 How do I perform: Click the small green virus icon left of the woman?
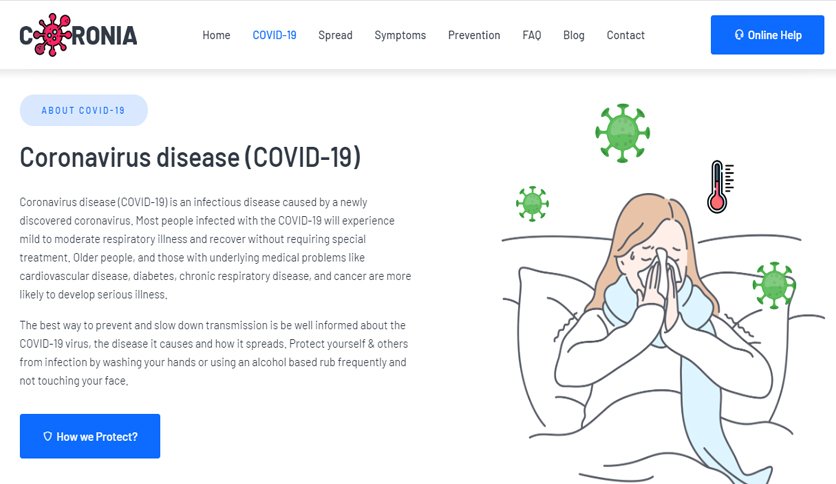[532, 204]
